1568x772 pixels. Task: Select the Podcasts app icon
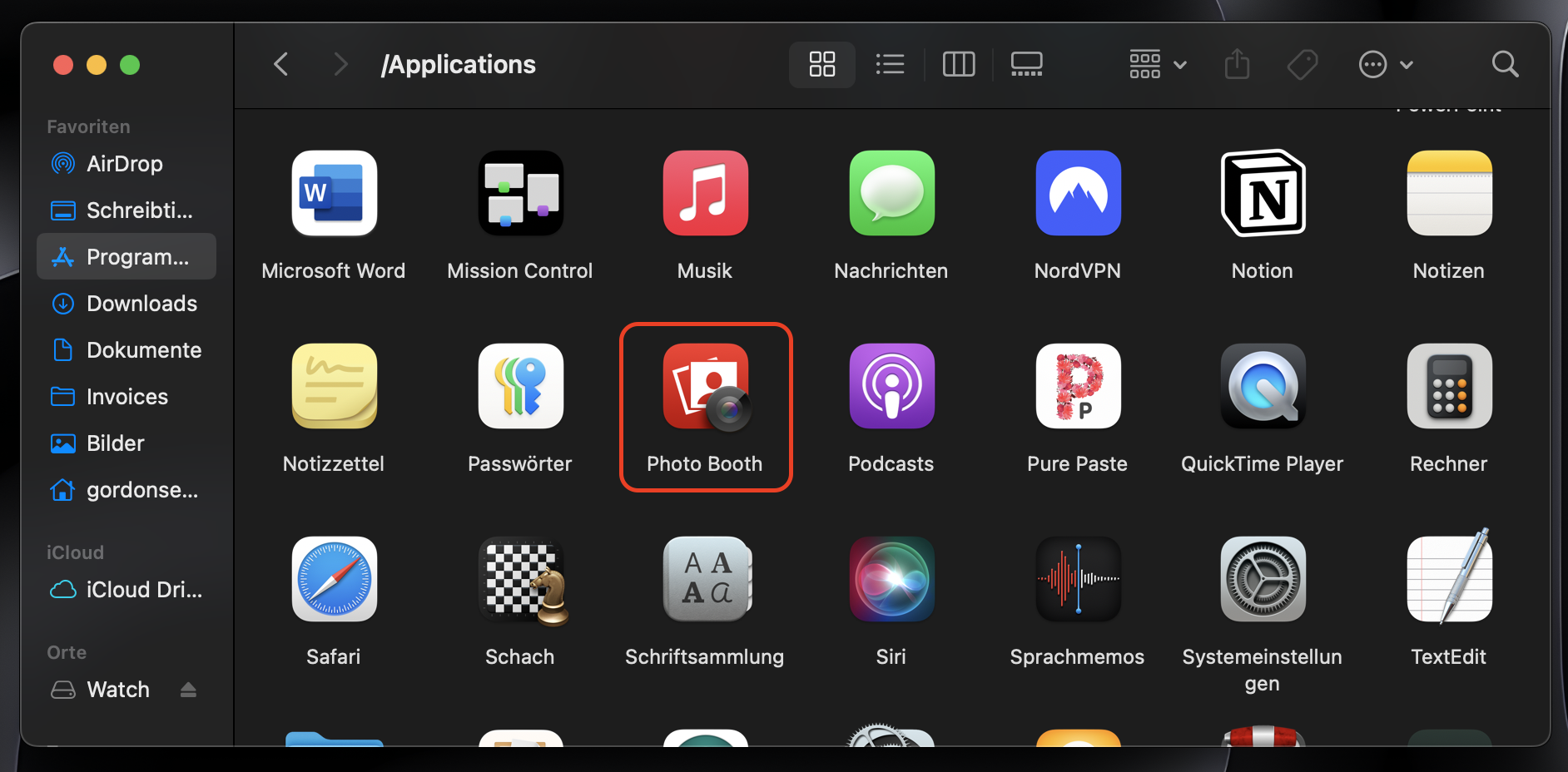click(891, 386)
